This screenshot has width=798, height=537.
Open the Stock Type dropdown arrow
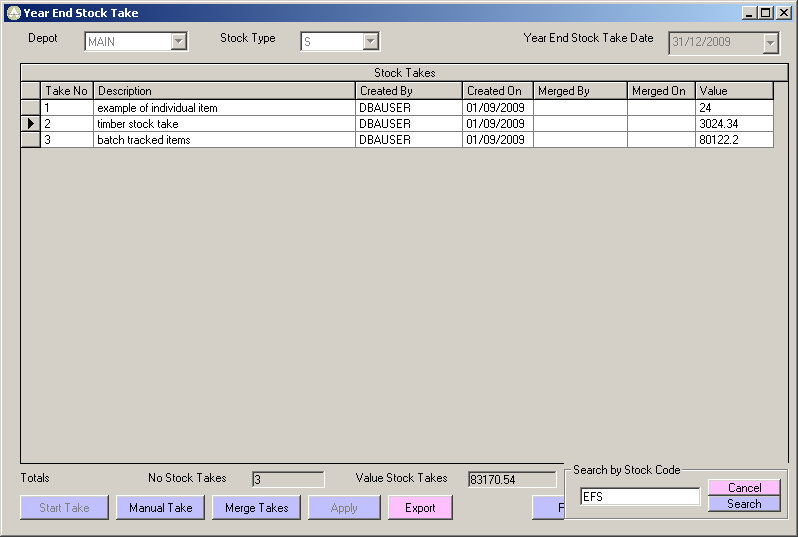(370, 41)
